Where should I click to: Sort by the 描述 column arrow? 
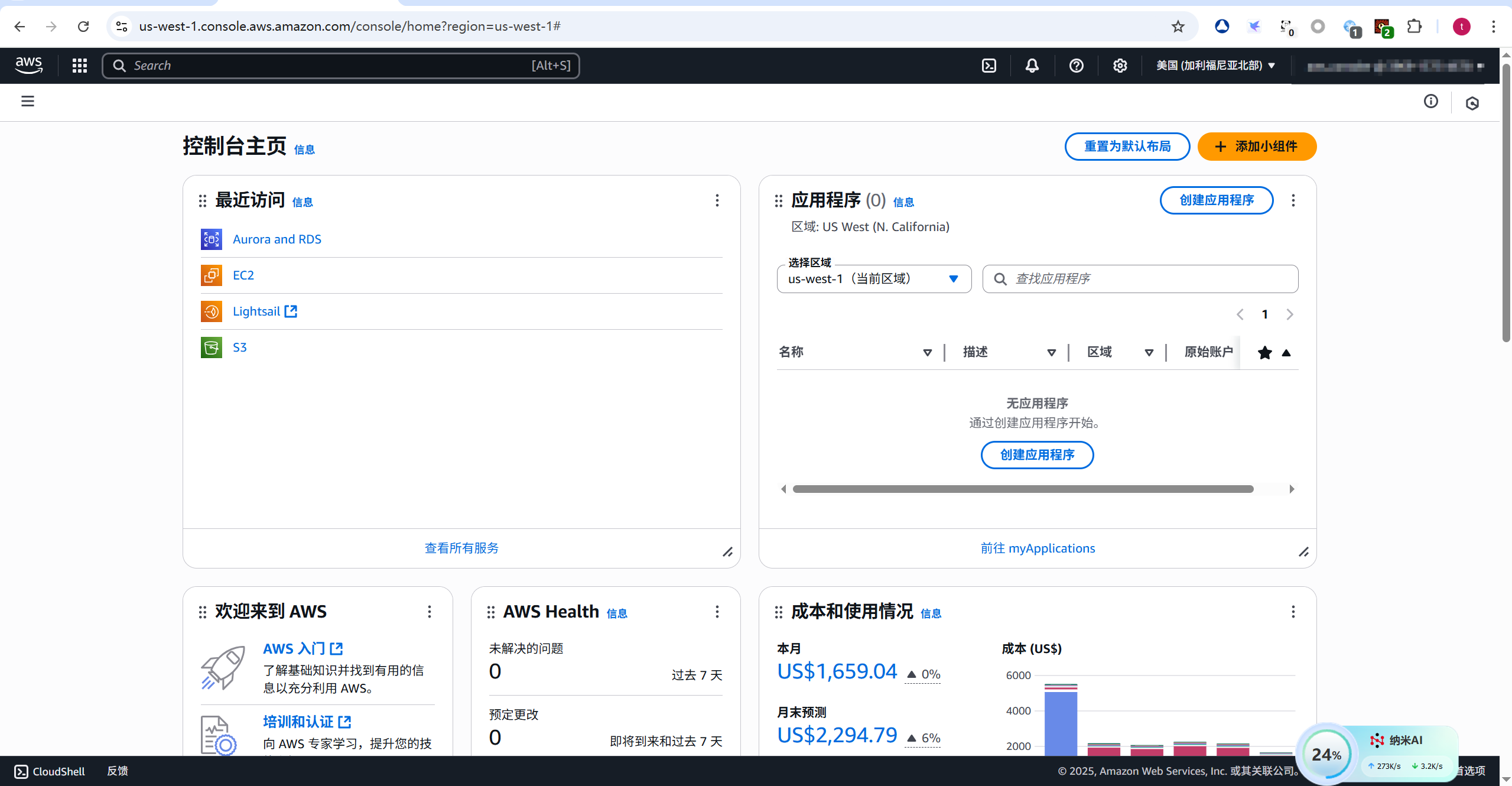[x=1051, y=353]
